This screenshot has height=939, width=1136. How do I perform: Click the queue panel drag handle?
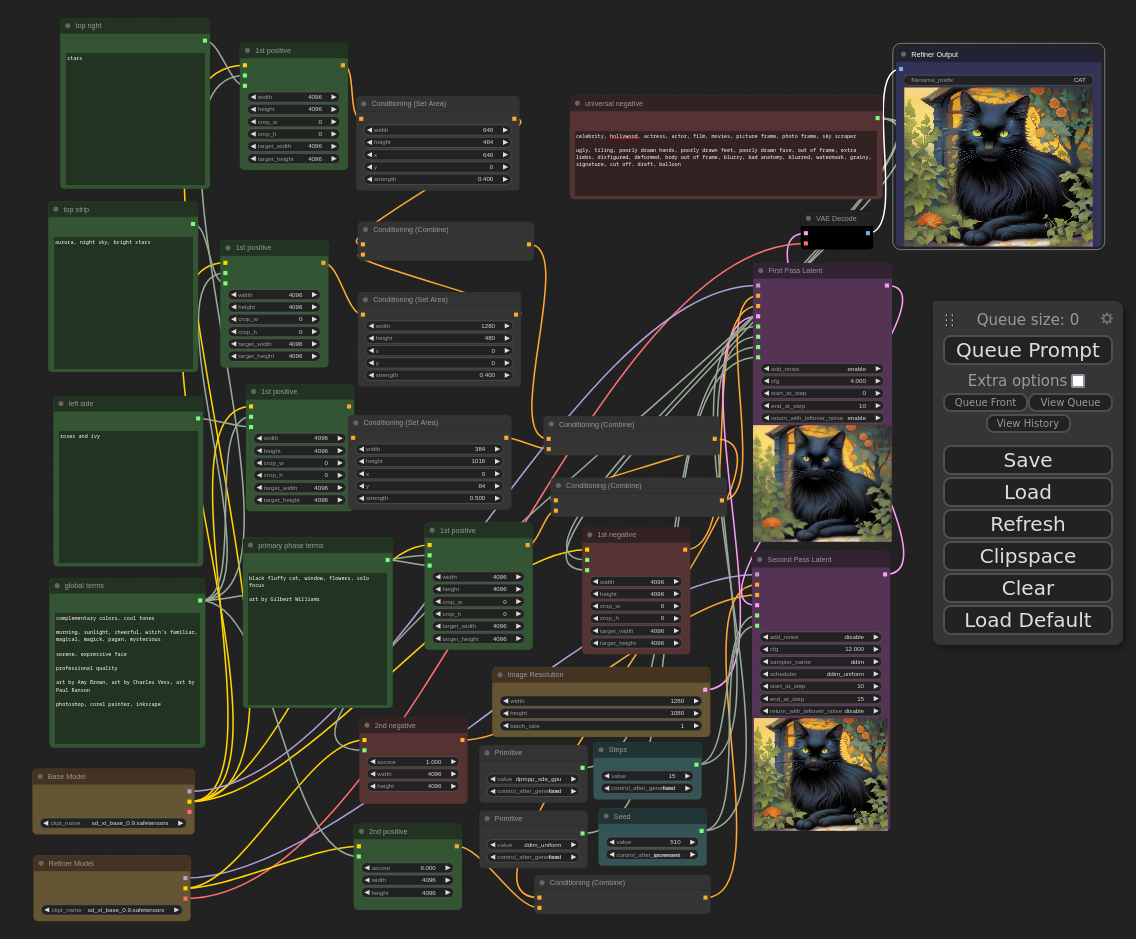point(949,320)
